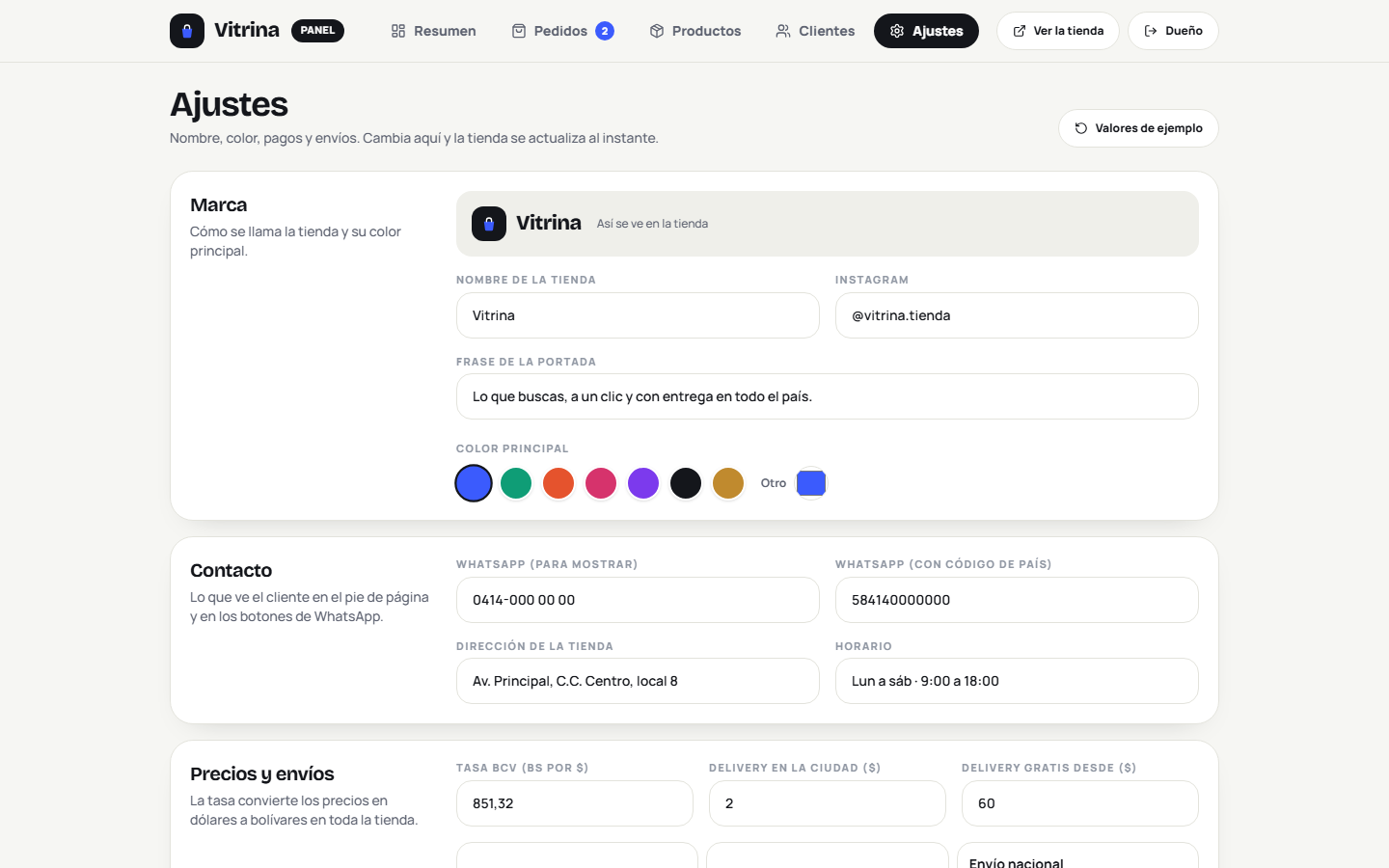
Task: Click the Frase de la portada field
Action: pos(828,396)
